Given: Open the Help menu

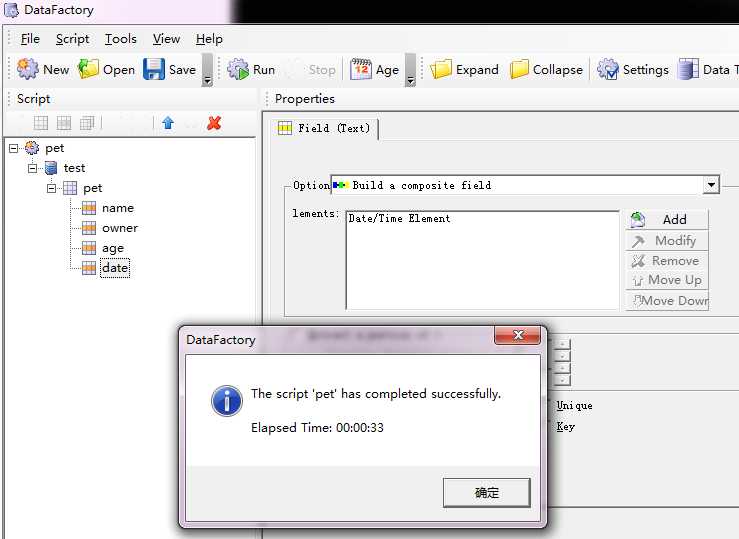Looking at the screenshot, I should coord(209,39).
